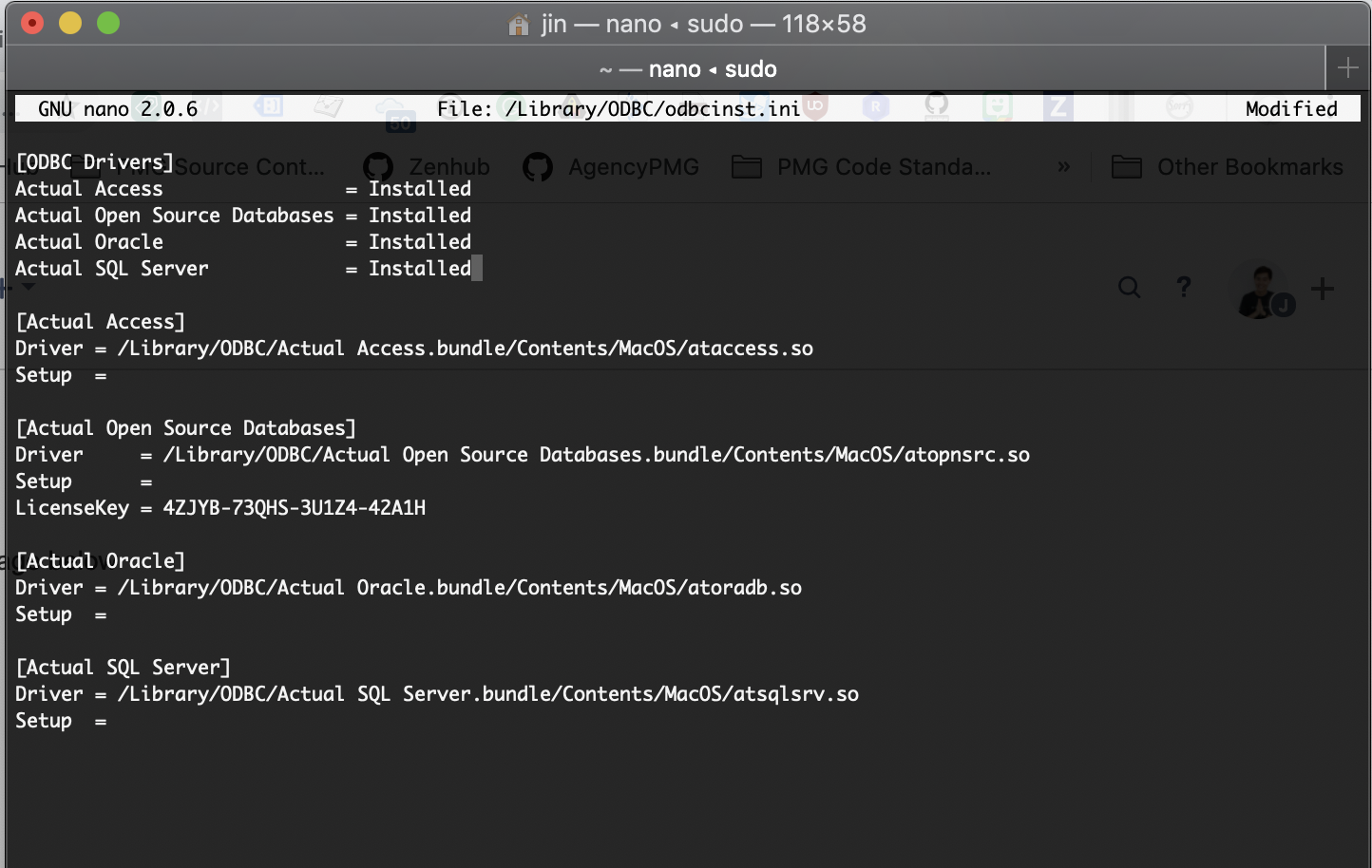Click the 'LicenseKey' label
The height and width of the screenshot is (868, 1372).
tap(72, 508)
